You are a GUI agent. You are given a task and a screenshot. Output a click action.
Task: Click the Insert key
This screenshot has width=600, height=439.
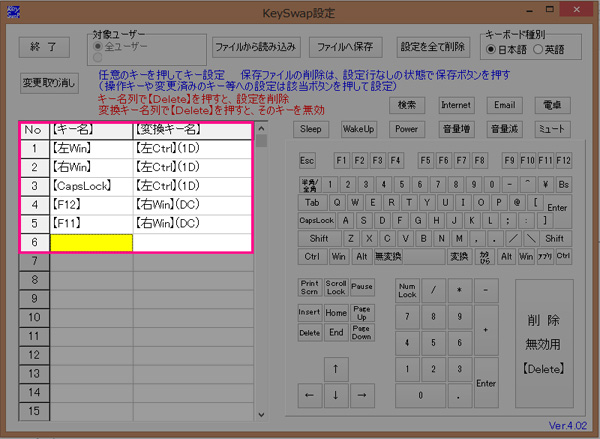click(x=310, y=312)
